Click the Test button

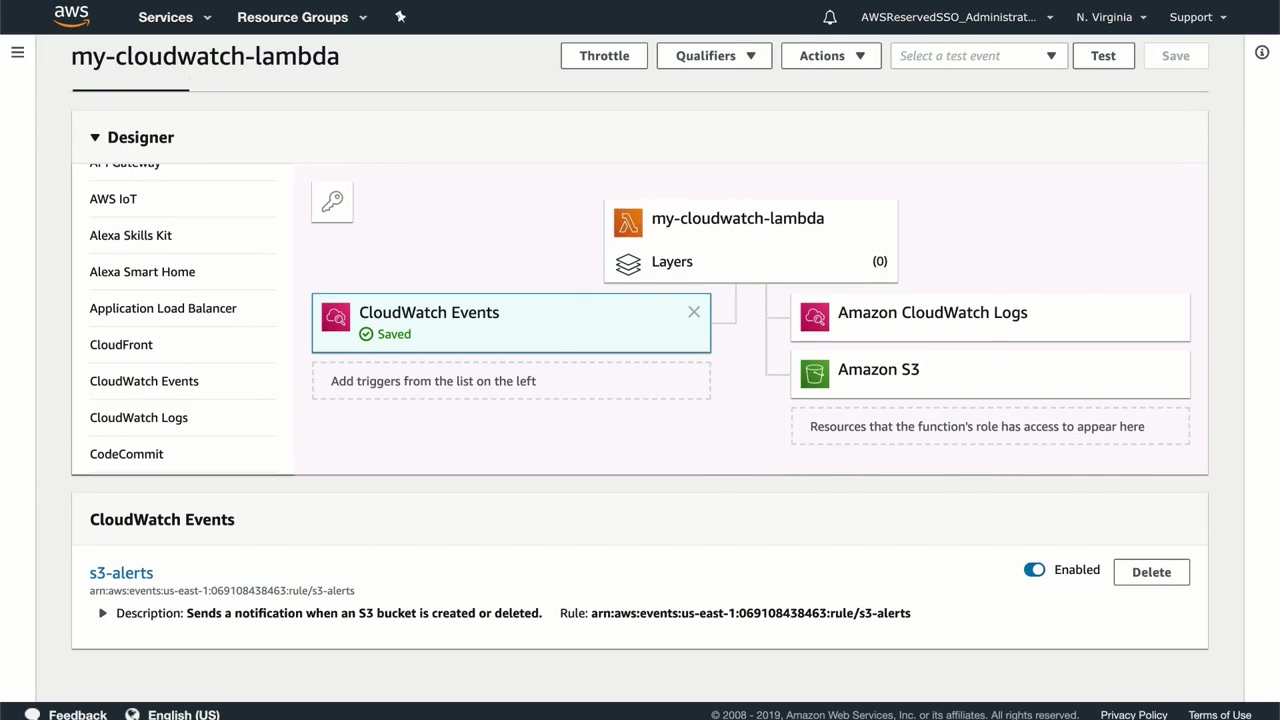(x=1103, y=56)
